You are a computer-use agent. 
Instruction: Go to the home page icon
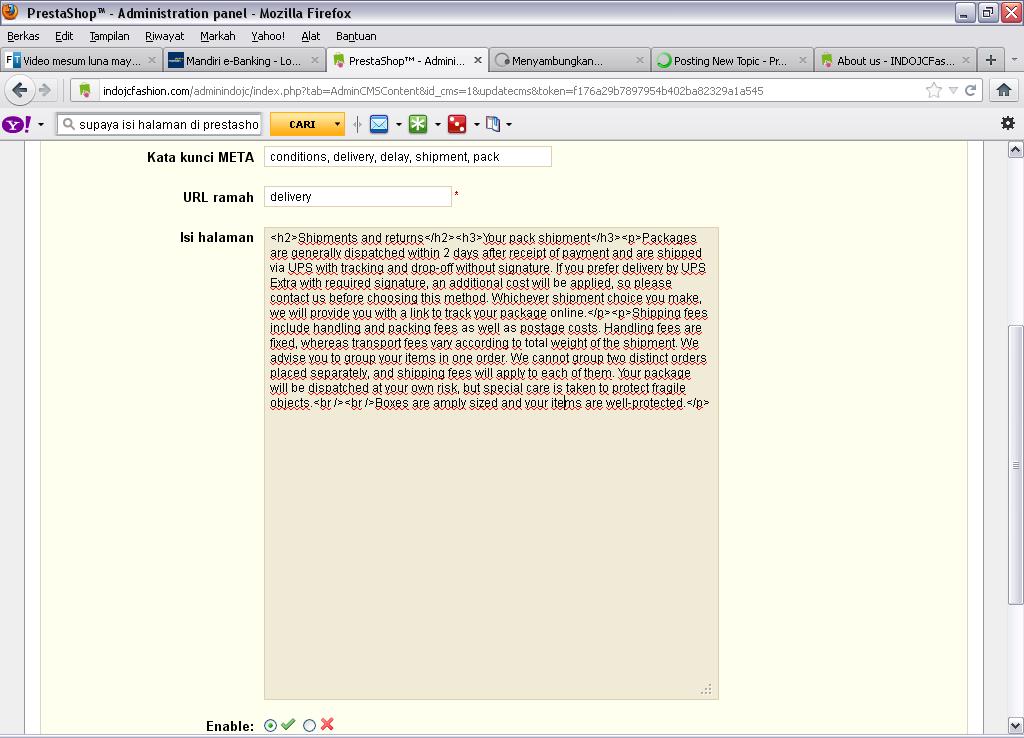pos(1004,90)
